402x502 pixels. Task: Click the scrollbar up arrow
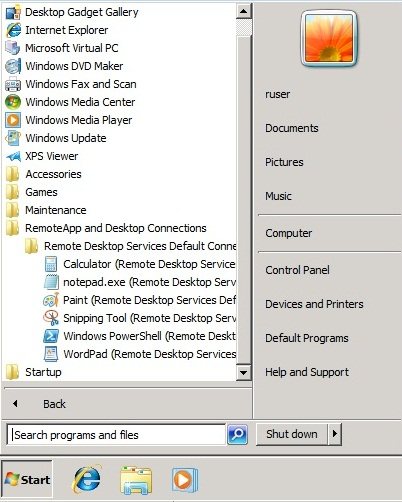tap(244, 12)
